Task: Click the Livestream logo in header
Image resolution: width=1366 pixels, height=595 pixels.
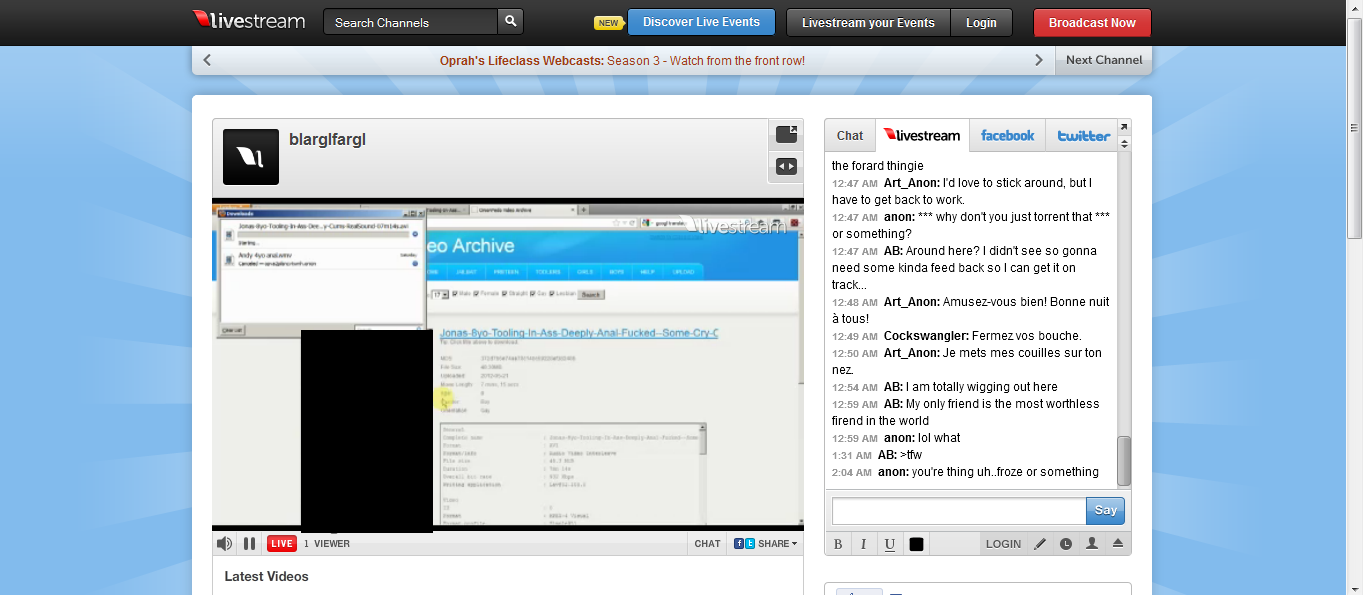Action: (x=249, y=21)
